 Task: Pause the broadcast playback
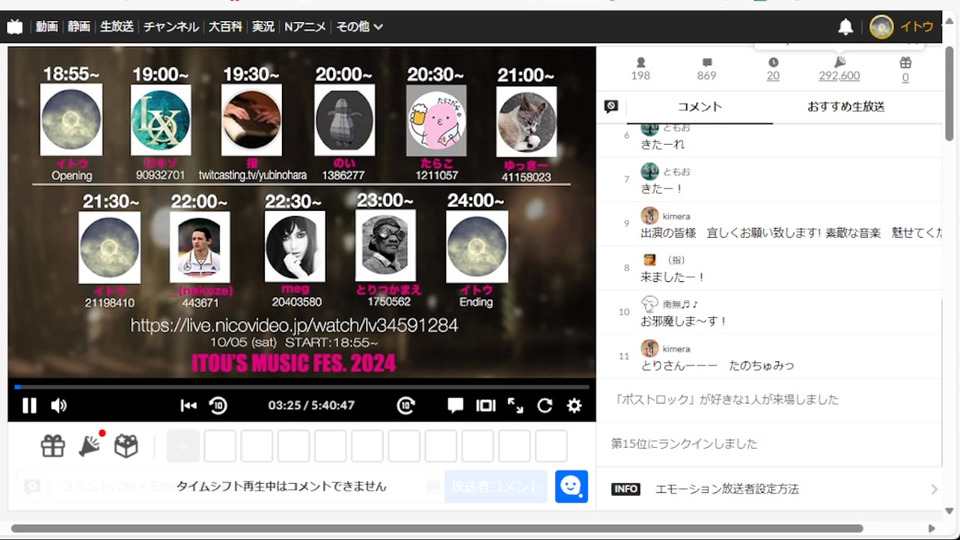point(29,405)
